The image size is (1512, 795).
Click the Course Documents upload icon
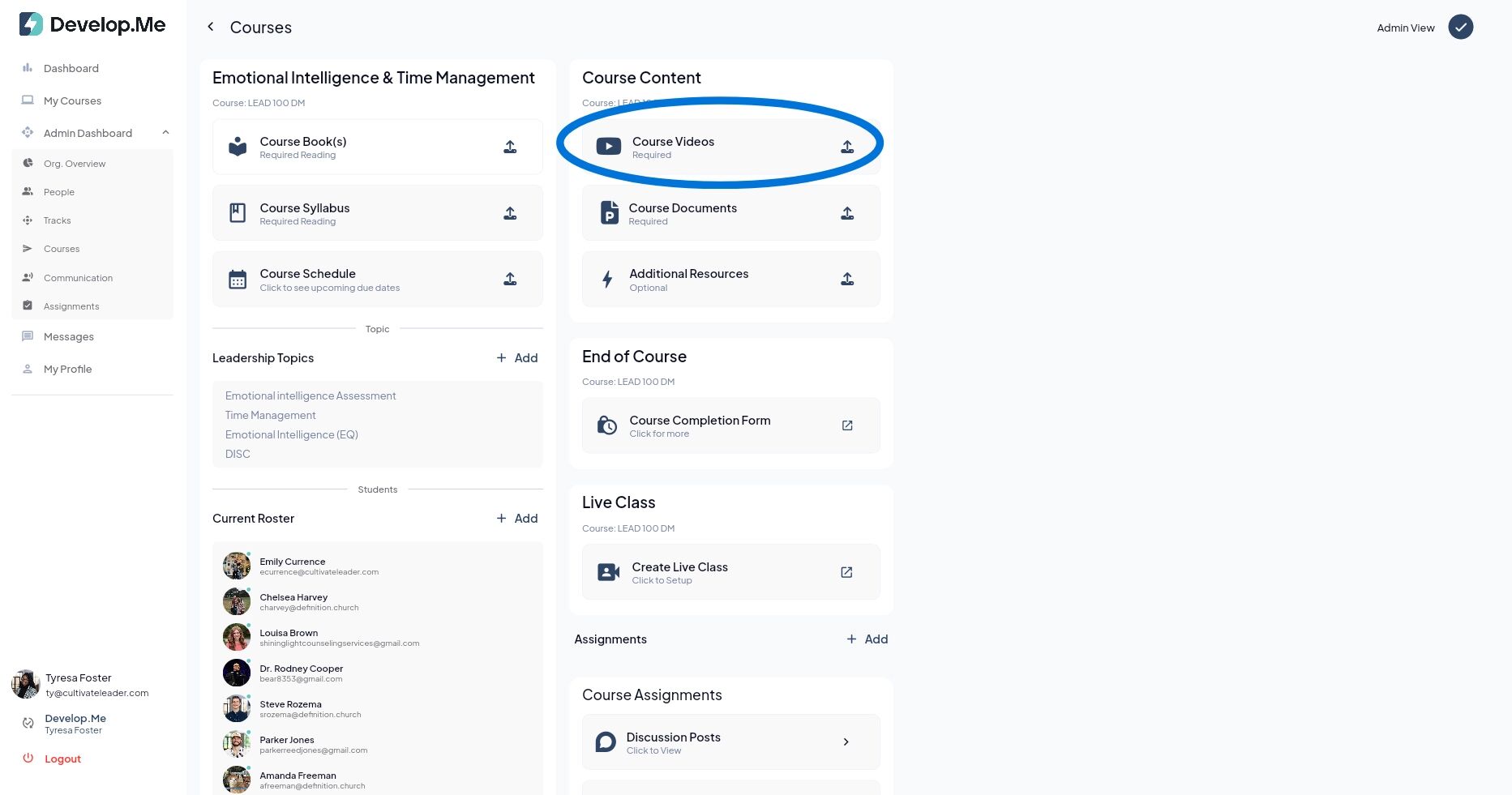pos(847,213)
